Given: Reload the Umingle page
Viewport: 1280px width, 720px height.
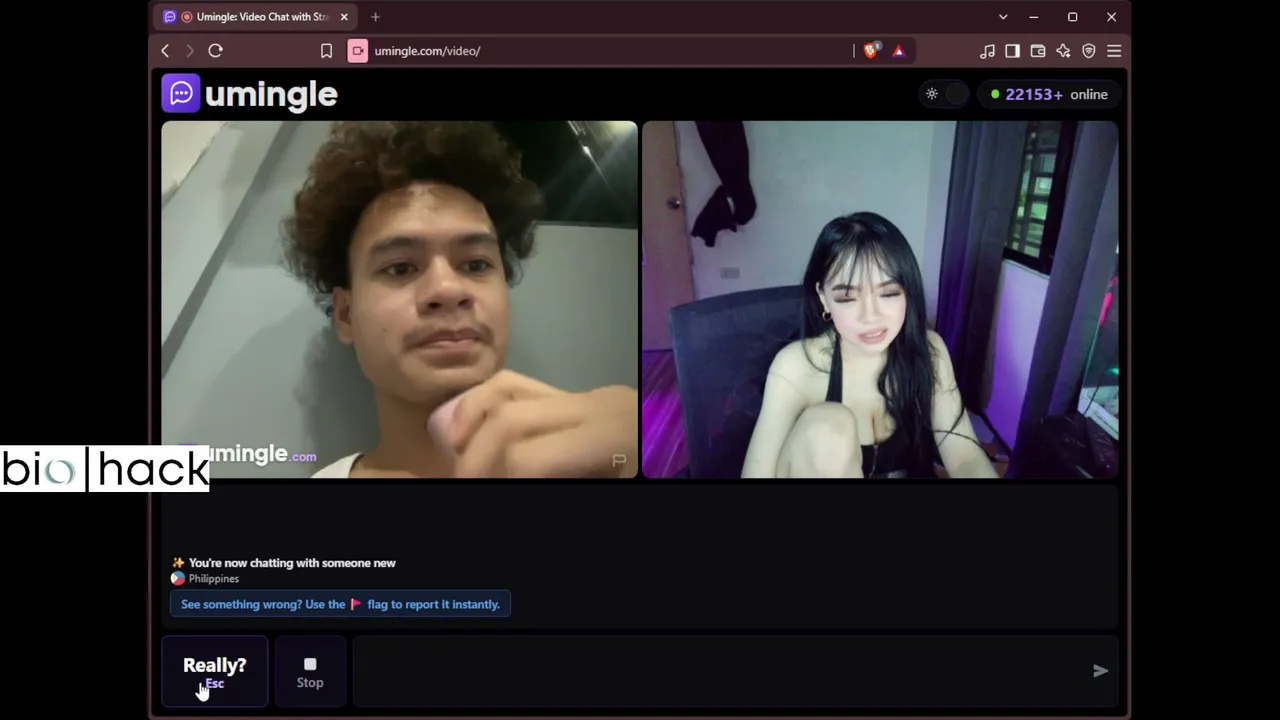Looking at the screenshot, I should (x=215, y=51).
